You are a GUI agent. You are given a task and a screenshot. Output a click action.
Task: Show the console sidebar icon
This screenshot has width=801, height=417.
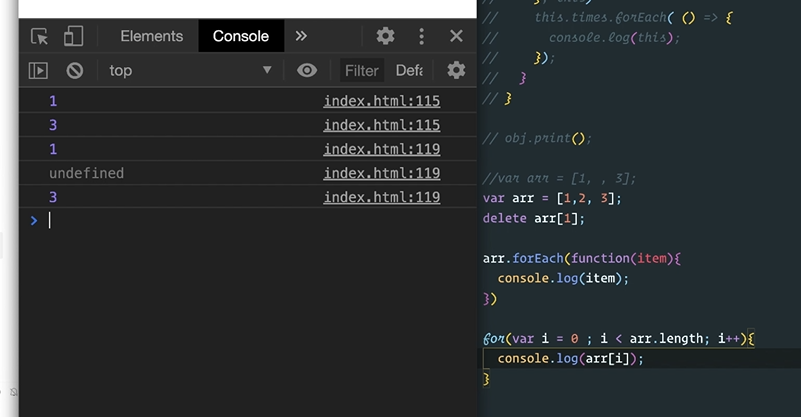click(38, 71)
